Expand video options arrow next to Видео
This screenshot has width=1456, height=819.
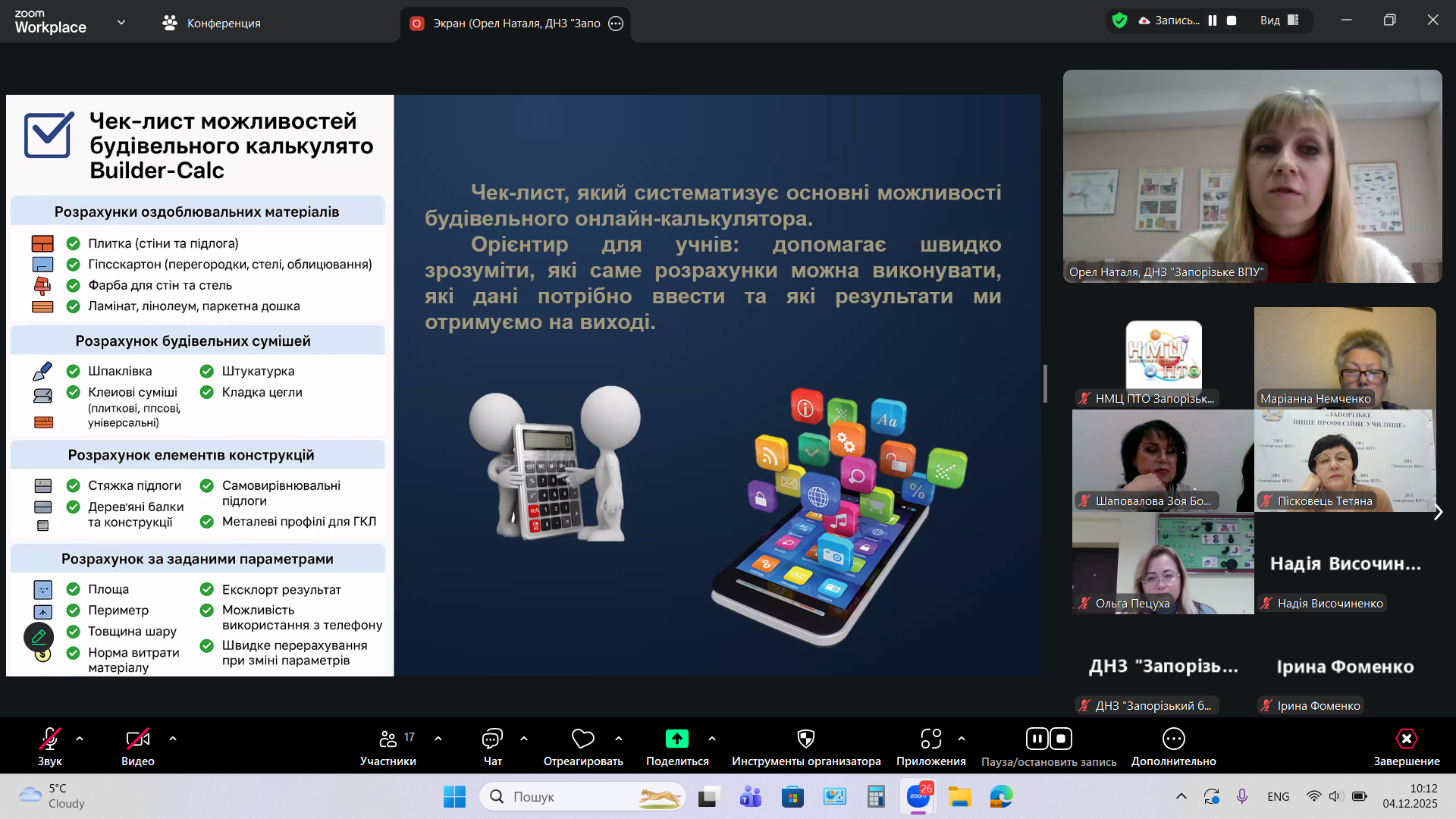(x=173, y=739)
